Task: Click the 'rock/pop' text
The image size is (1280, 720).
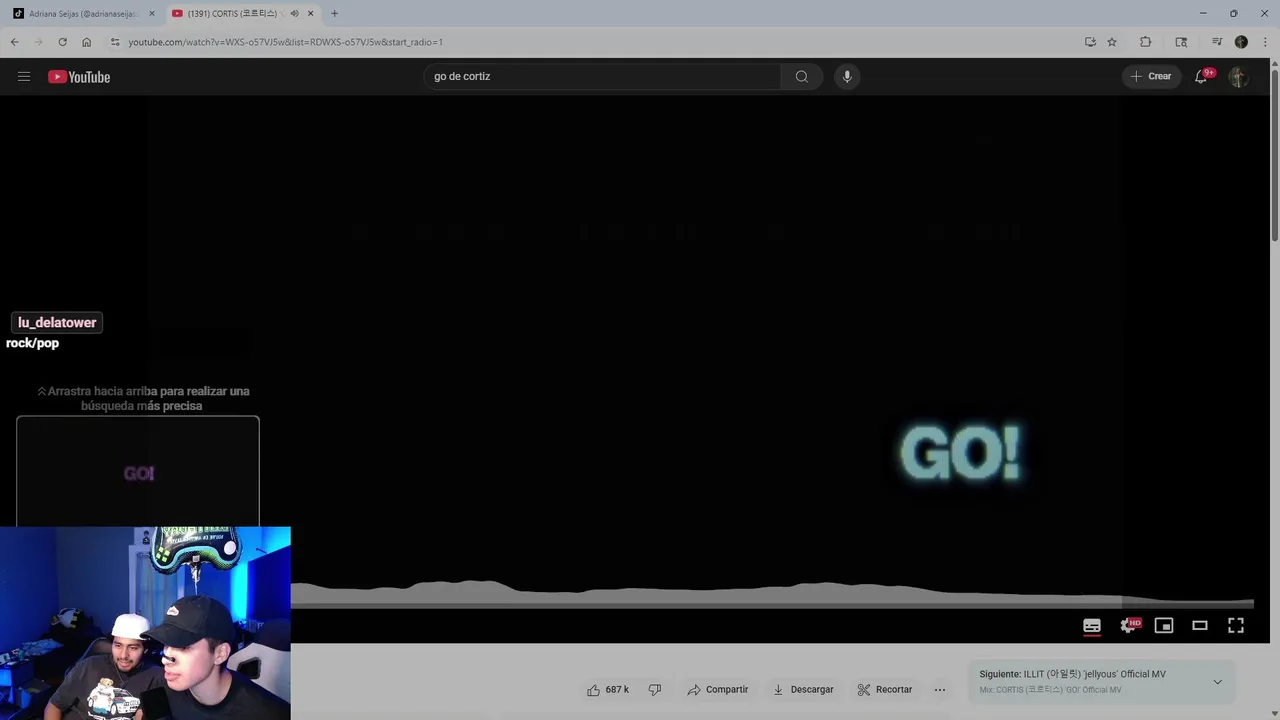Action: [x=33, y=343]
